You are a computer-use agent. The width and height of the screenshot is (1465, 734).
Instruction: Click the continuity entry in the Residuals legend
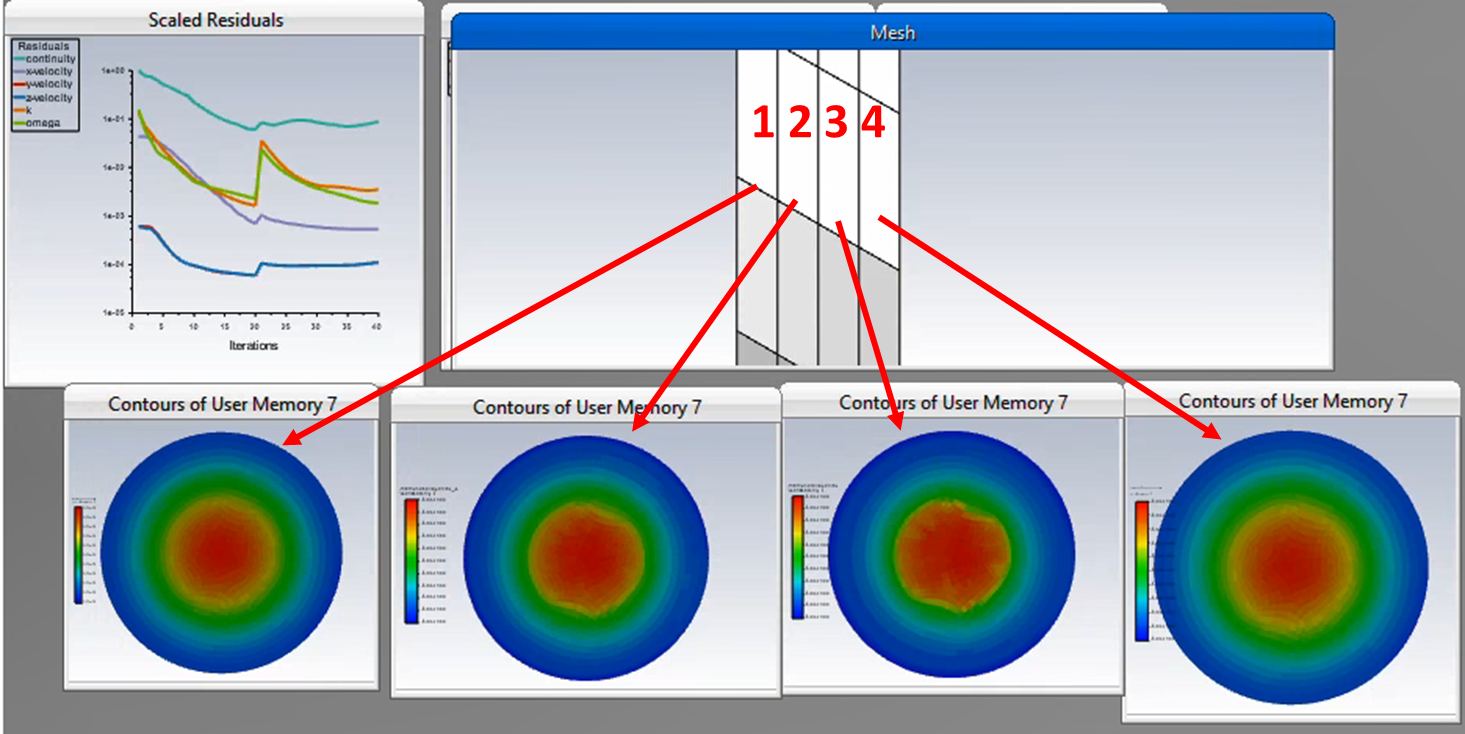point(50,59)
